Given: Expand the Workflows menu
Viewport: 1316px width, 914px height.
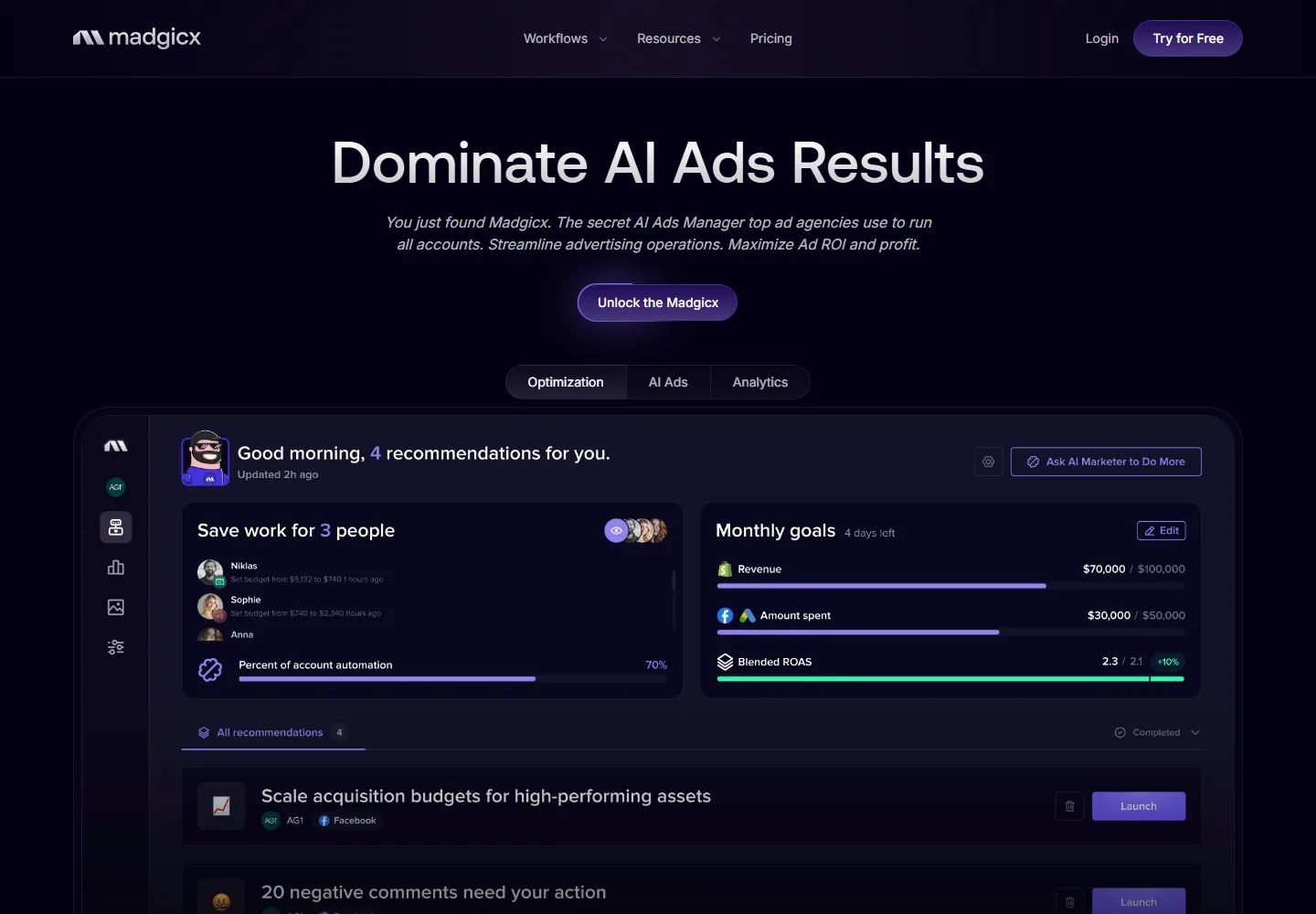Looking at the screenshot, I should click(x=565, y=38).
